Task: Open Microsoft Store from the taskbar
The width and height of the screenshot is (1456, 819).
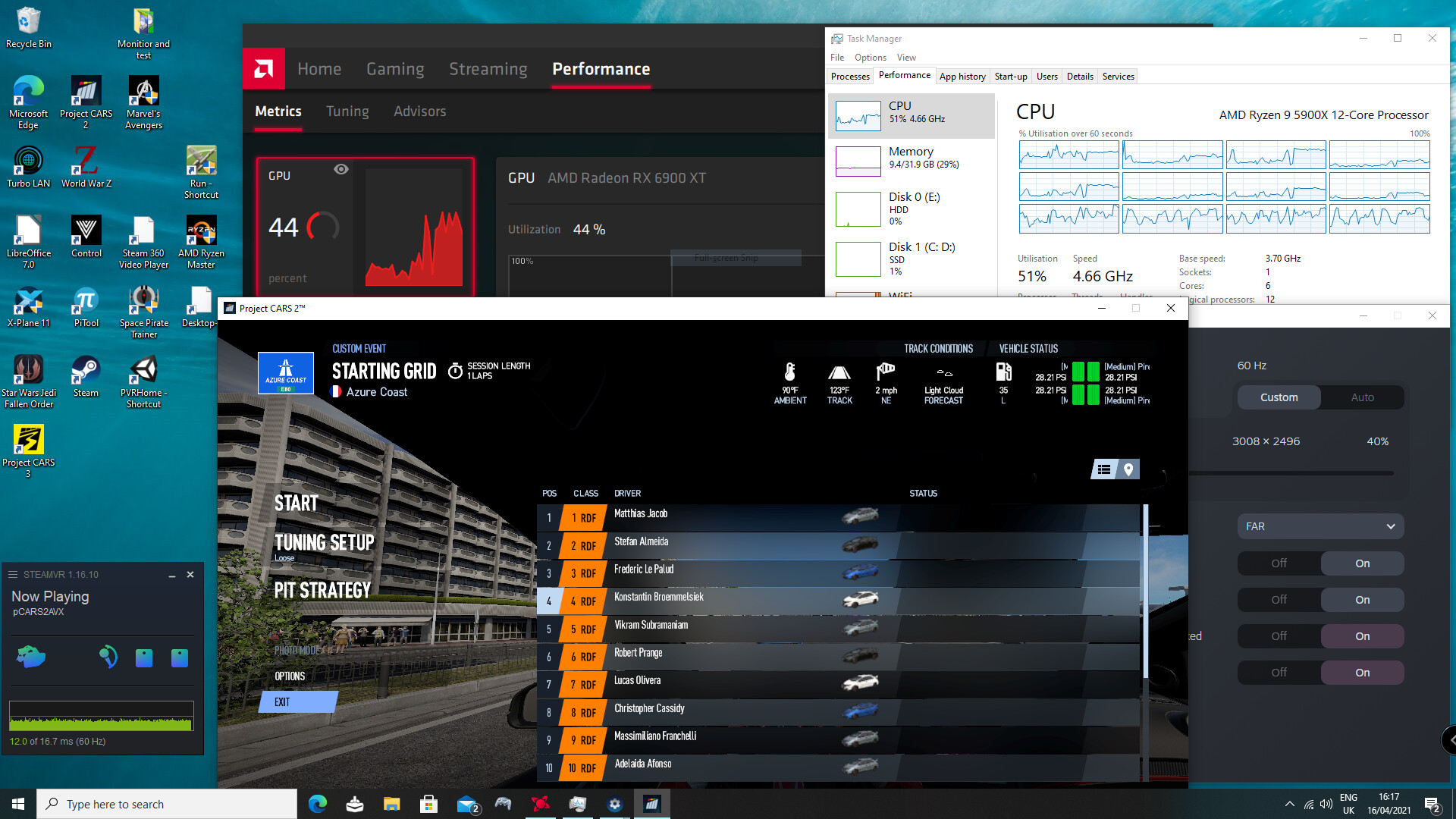Action: pyautogui.click(x=428, y=804)
